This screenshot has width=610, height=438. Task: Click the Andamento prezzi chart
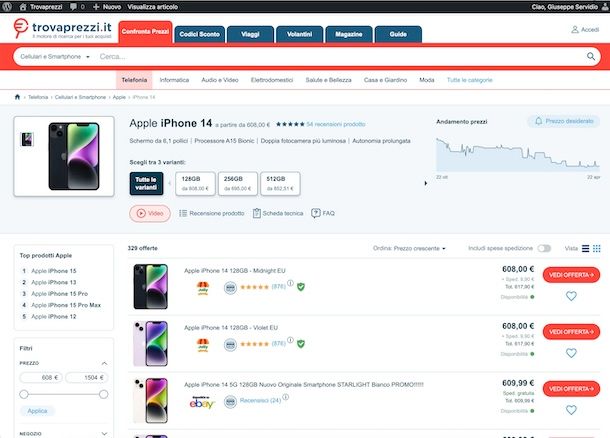[x=517, y=155]
